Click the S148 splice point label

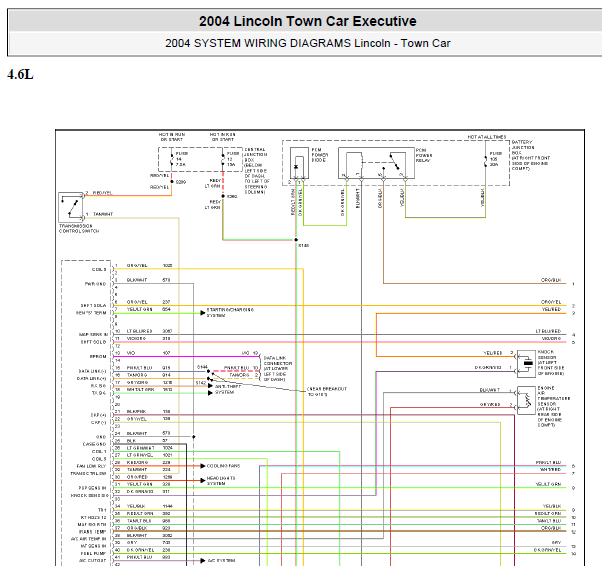[304, 245]
